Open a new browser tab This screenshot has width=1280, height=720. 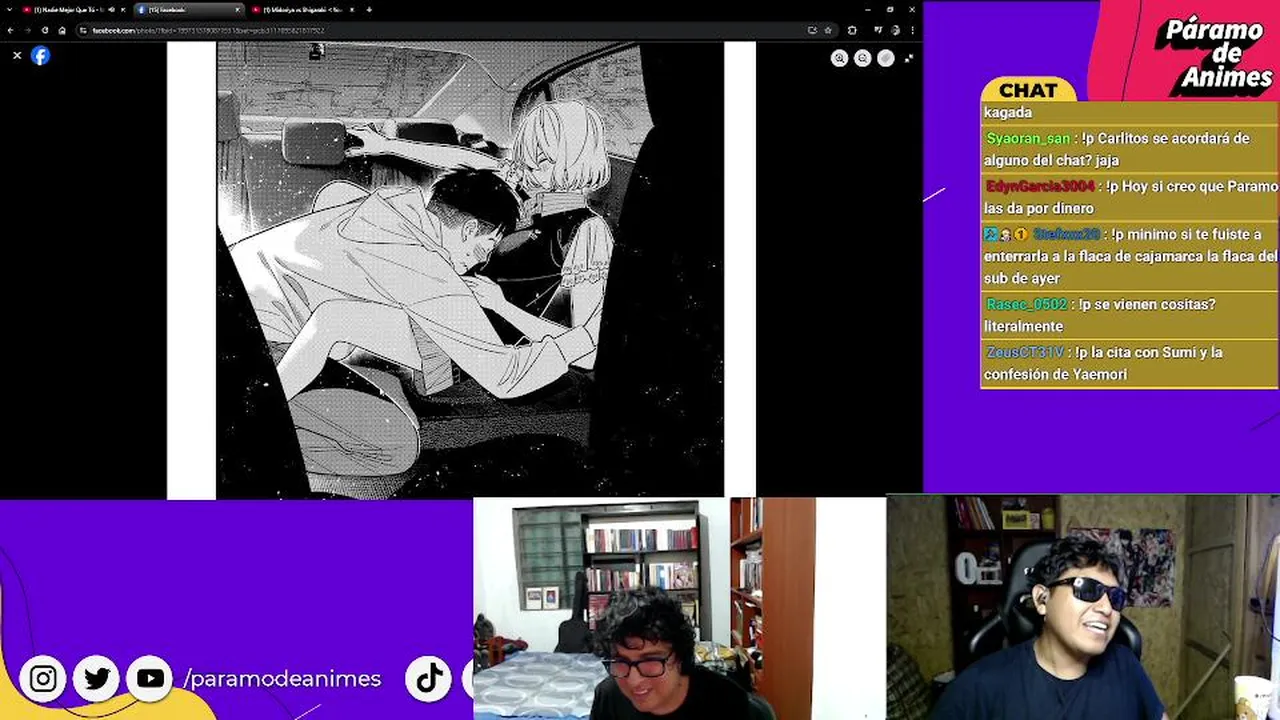coord(369,10)
